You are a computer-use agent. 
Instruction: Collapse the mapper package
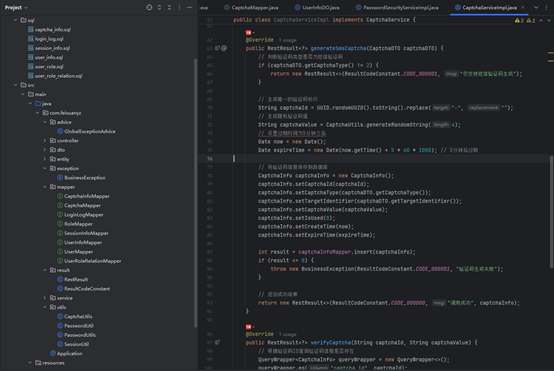45,187
